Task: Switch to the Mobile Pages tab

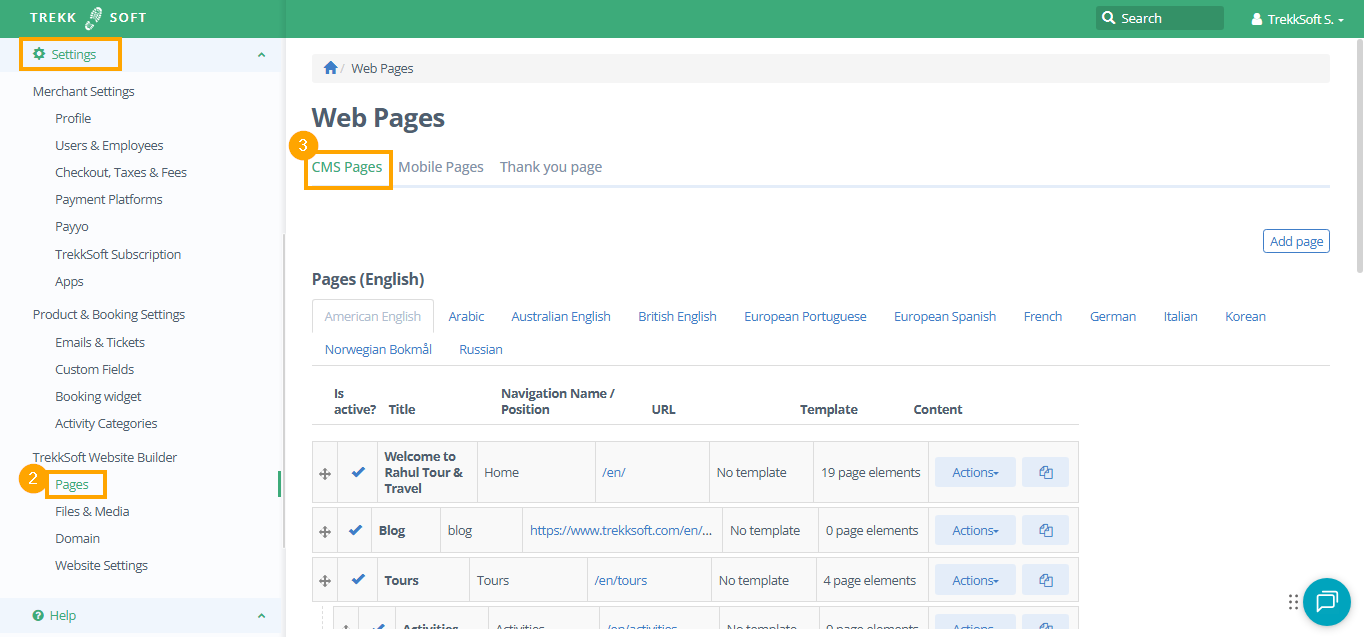Action: [x=440, y=167]
